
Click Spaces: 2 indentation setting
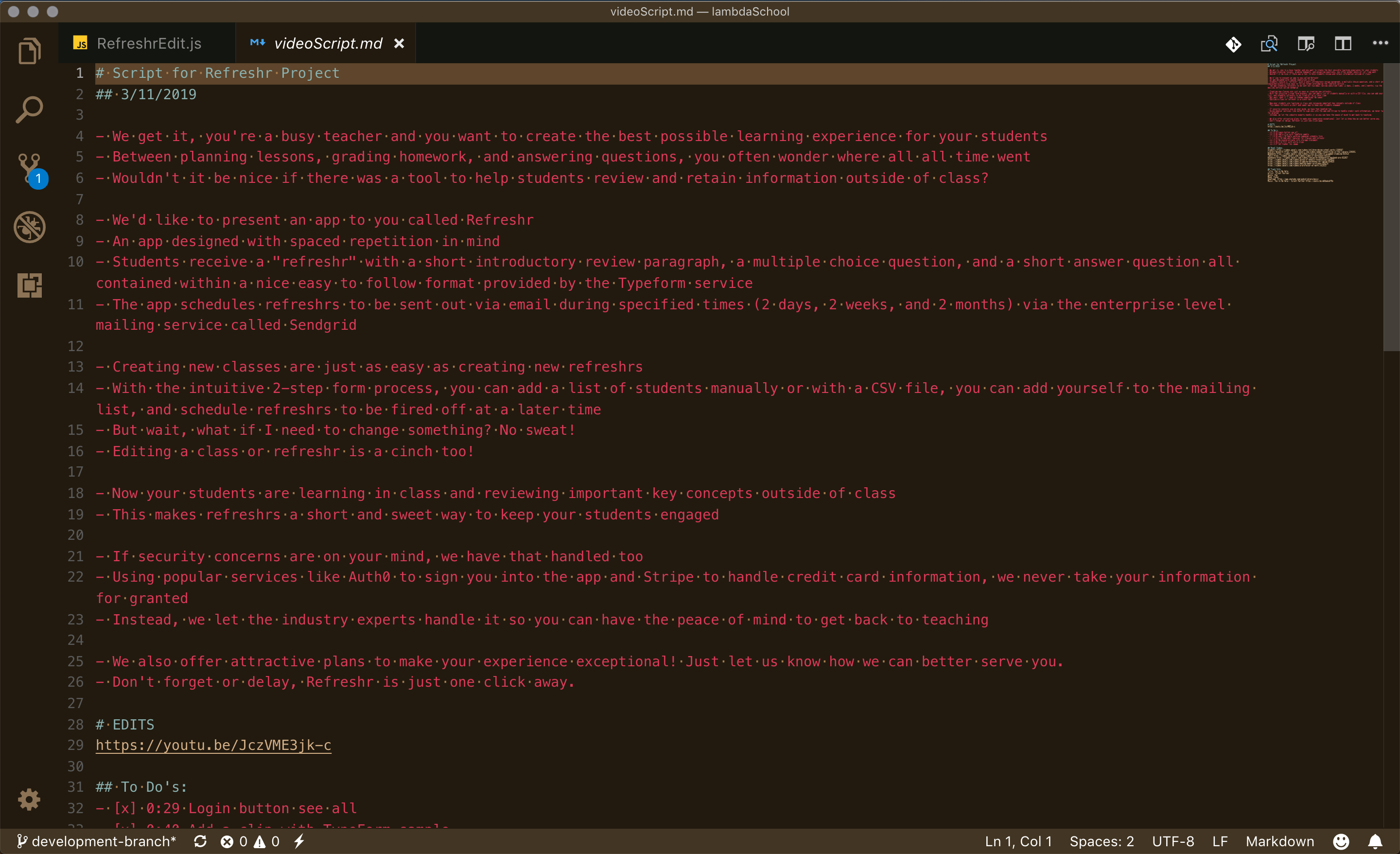point(1101,841)
